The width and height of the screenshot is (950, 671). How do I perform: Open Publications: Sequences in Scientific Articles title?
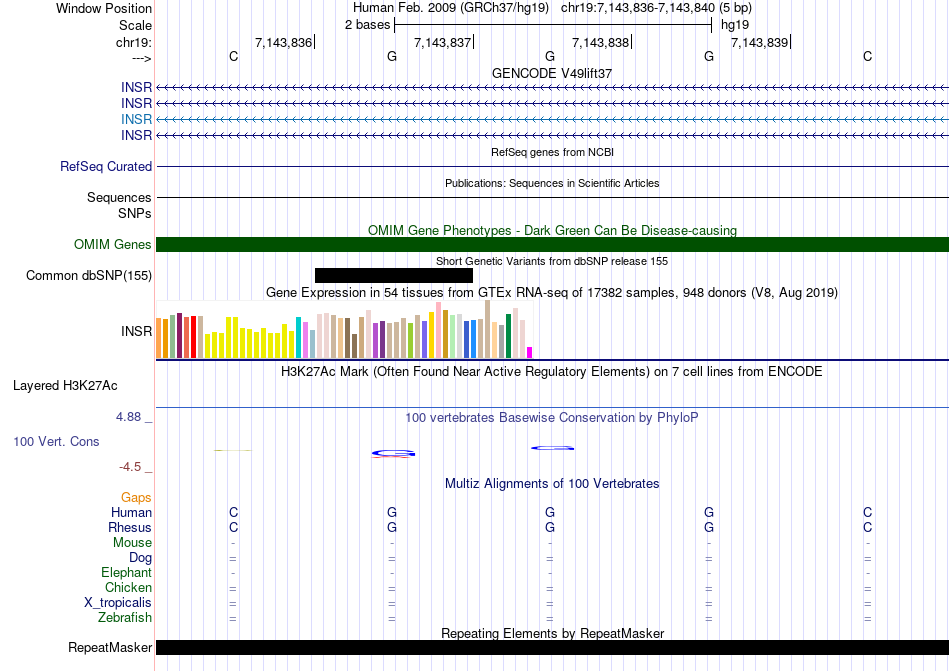[552, 183]
